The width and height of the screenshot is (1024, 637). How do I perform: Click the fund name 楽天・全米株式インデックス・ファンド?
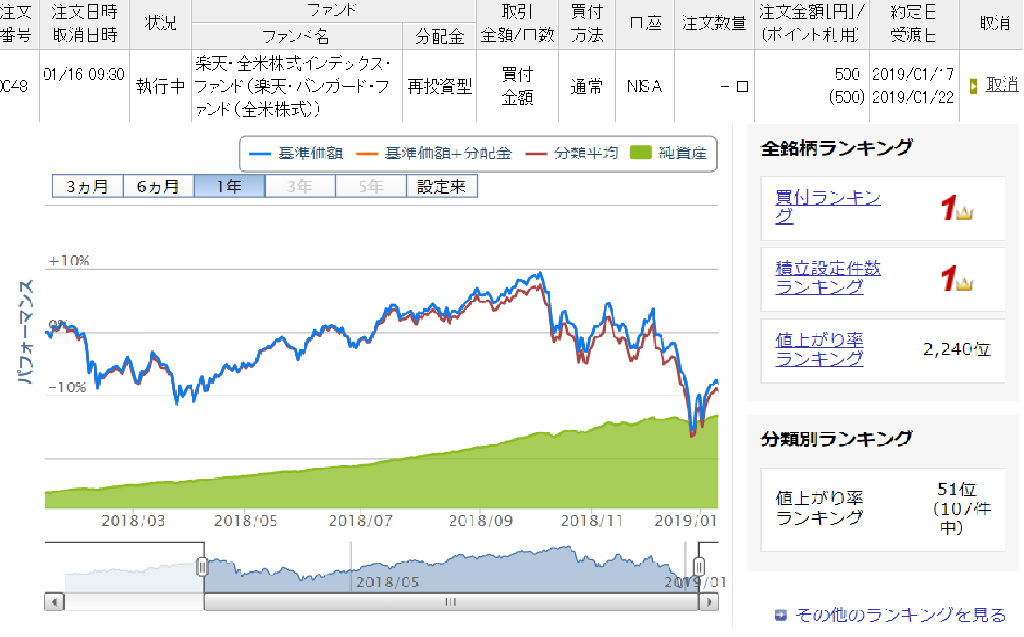point(293,86)
